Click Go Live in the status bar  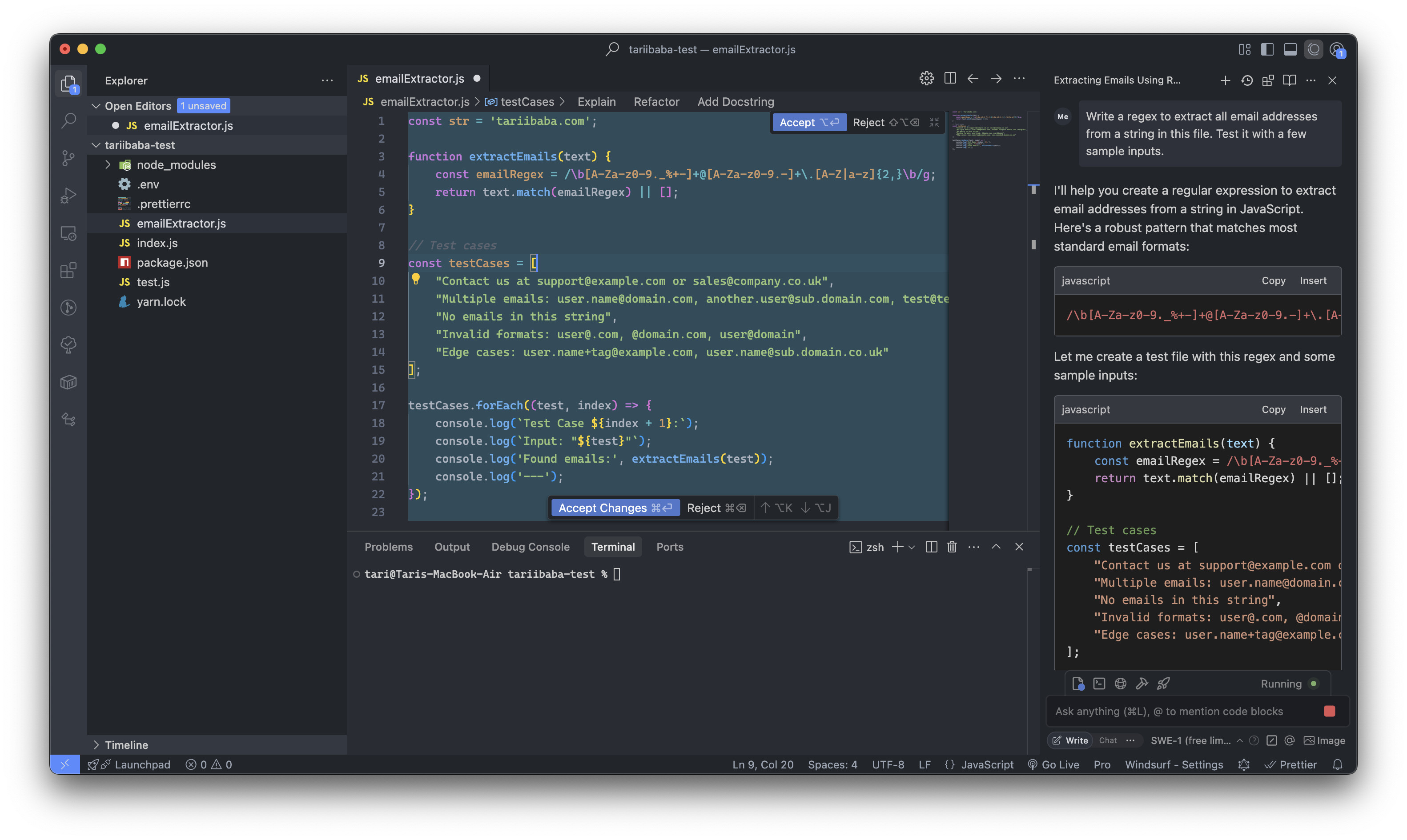[1053, 765]
